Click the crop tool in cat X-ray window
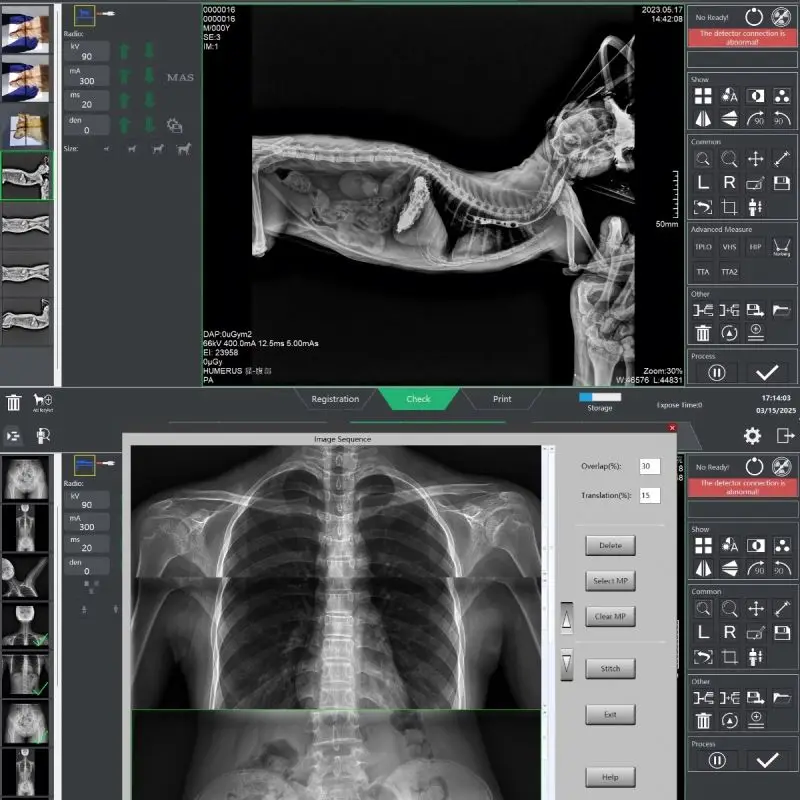 [729, 207]
